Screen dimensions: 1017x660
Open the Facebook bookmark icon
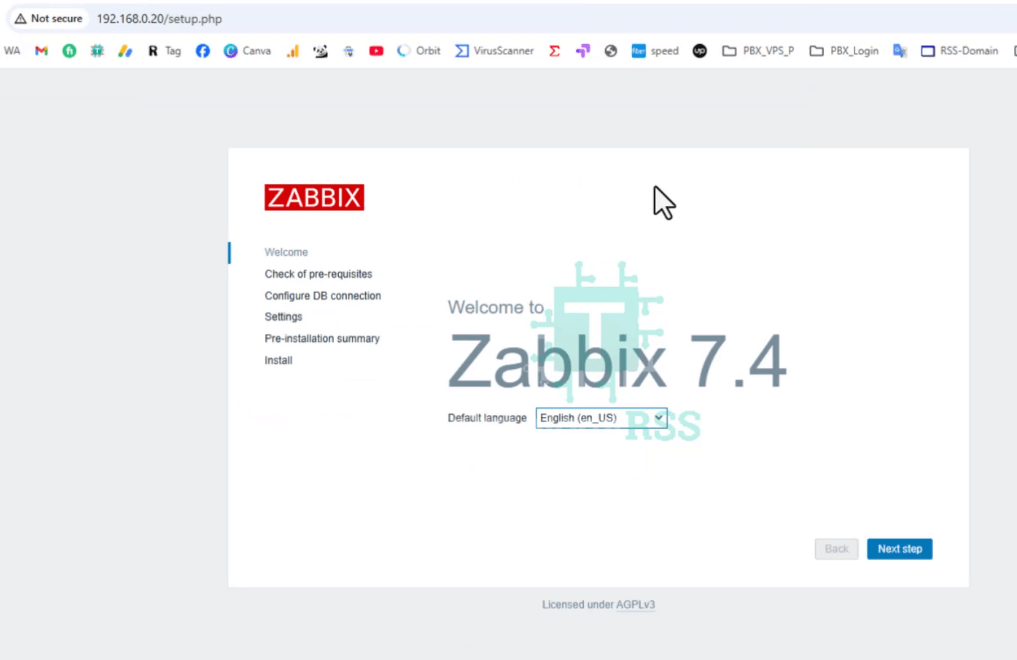click(x=202, y=51)
